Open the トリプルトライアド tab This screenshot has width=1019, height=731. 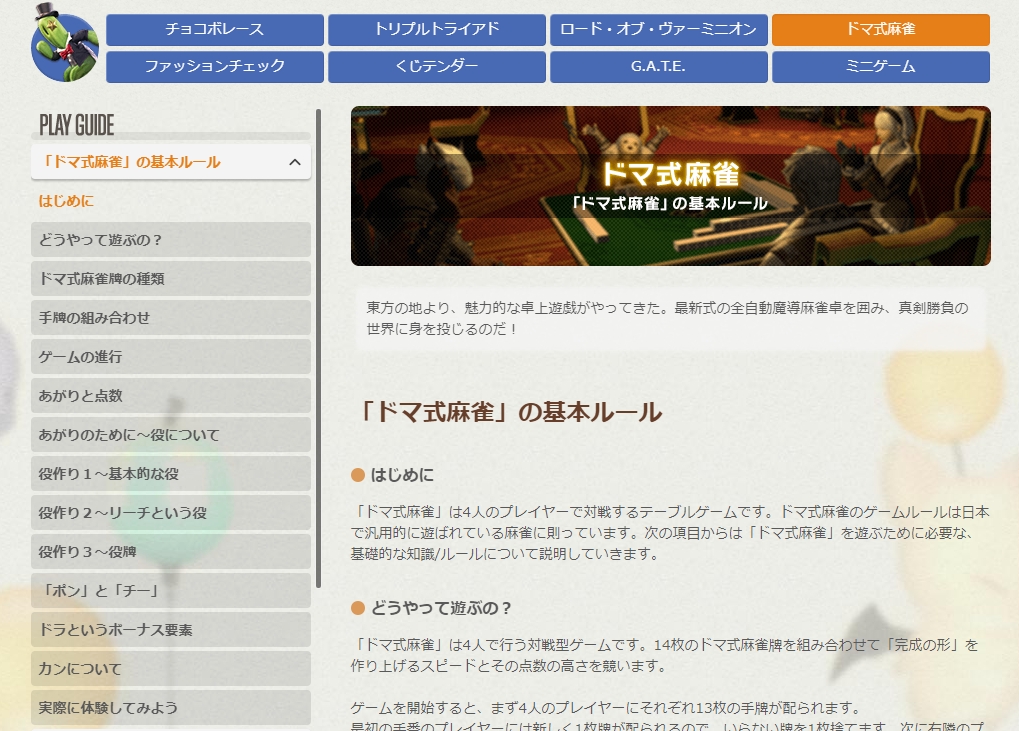437,30
